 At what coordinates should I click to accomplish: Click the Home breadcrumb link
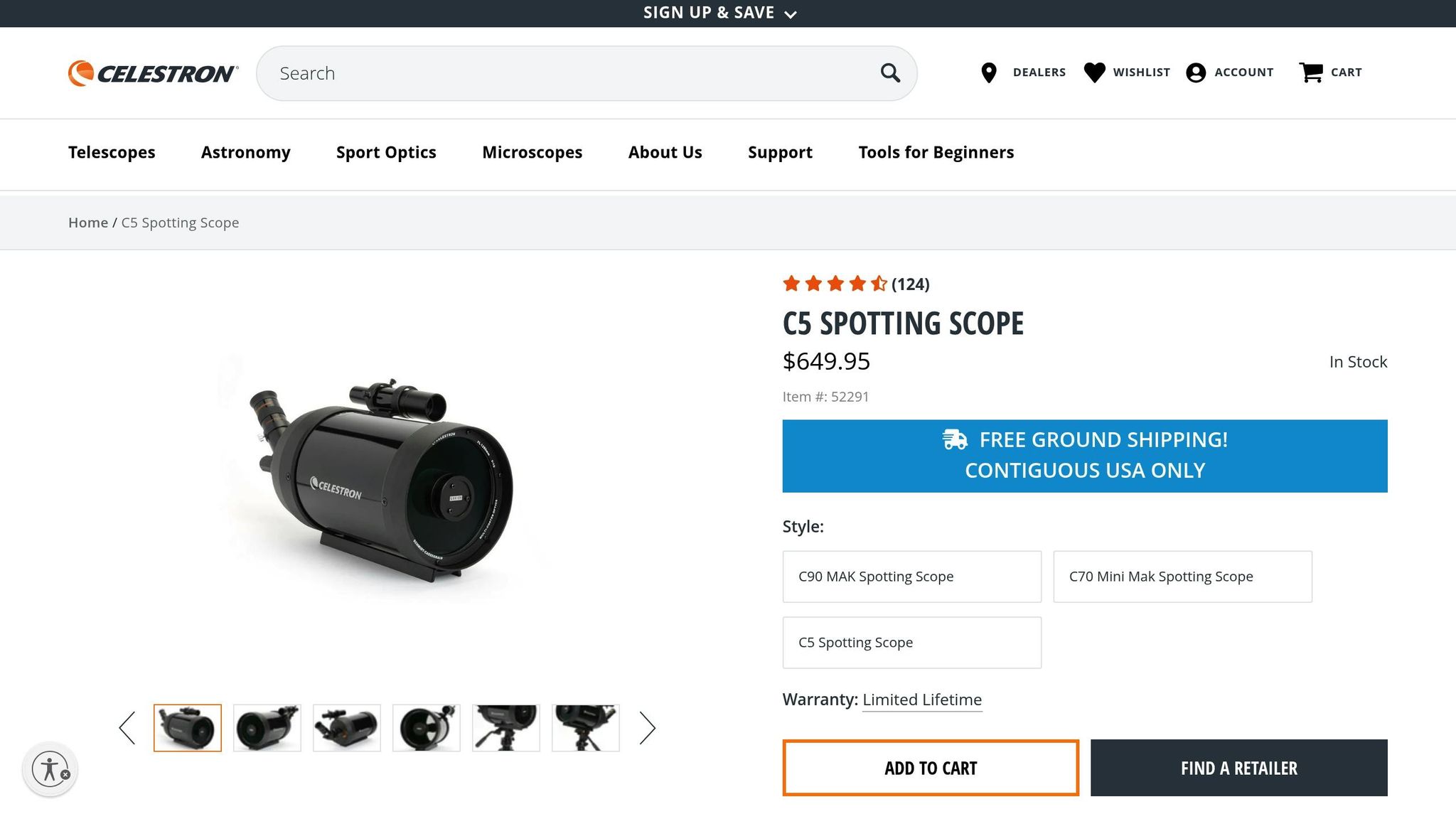pyautogui.click(x=88, y=222)
